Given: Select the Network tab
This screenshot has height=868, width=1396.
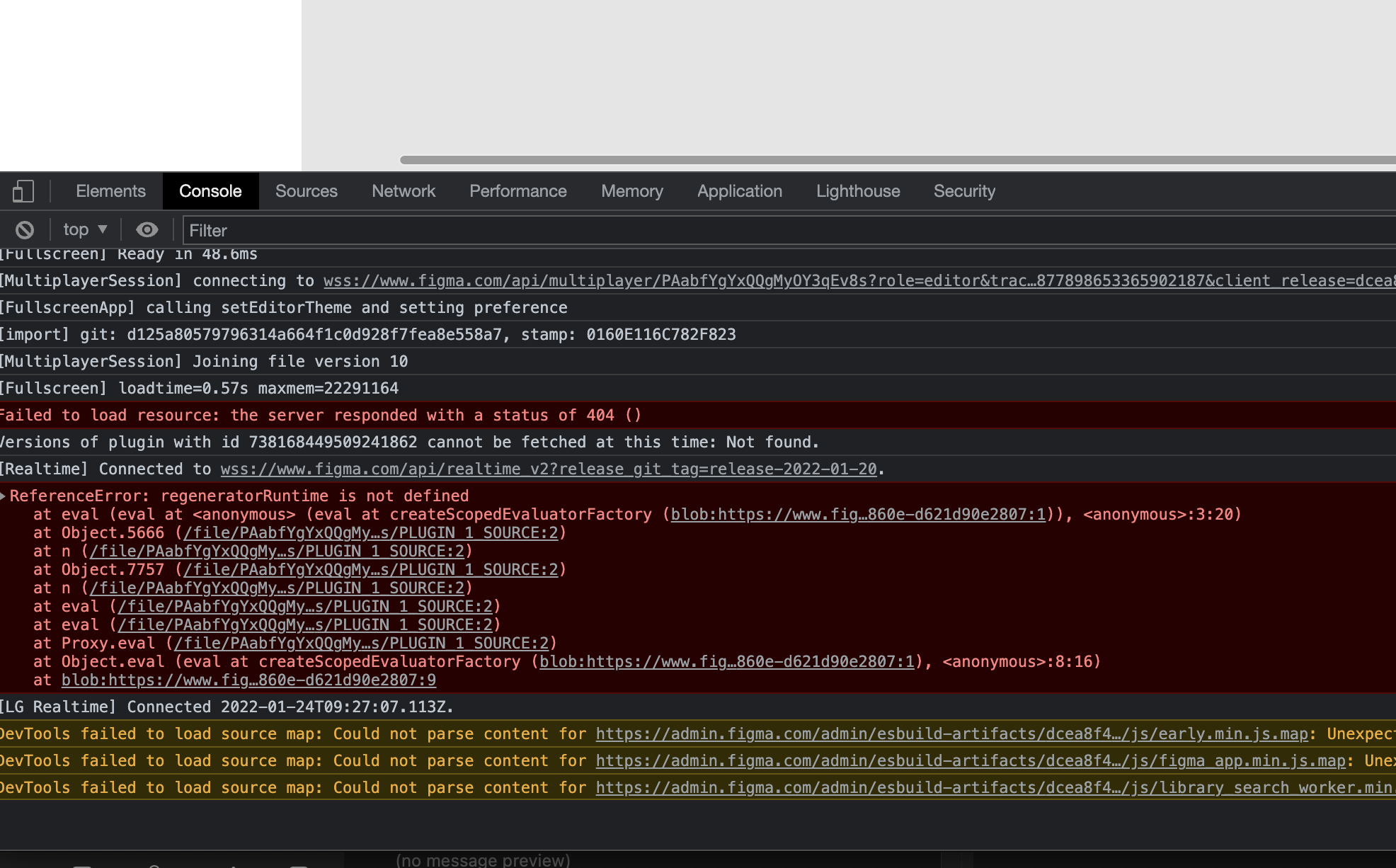Looking at the screenshot, I should tap(404, 191).
